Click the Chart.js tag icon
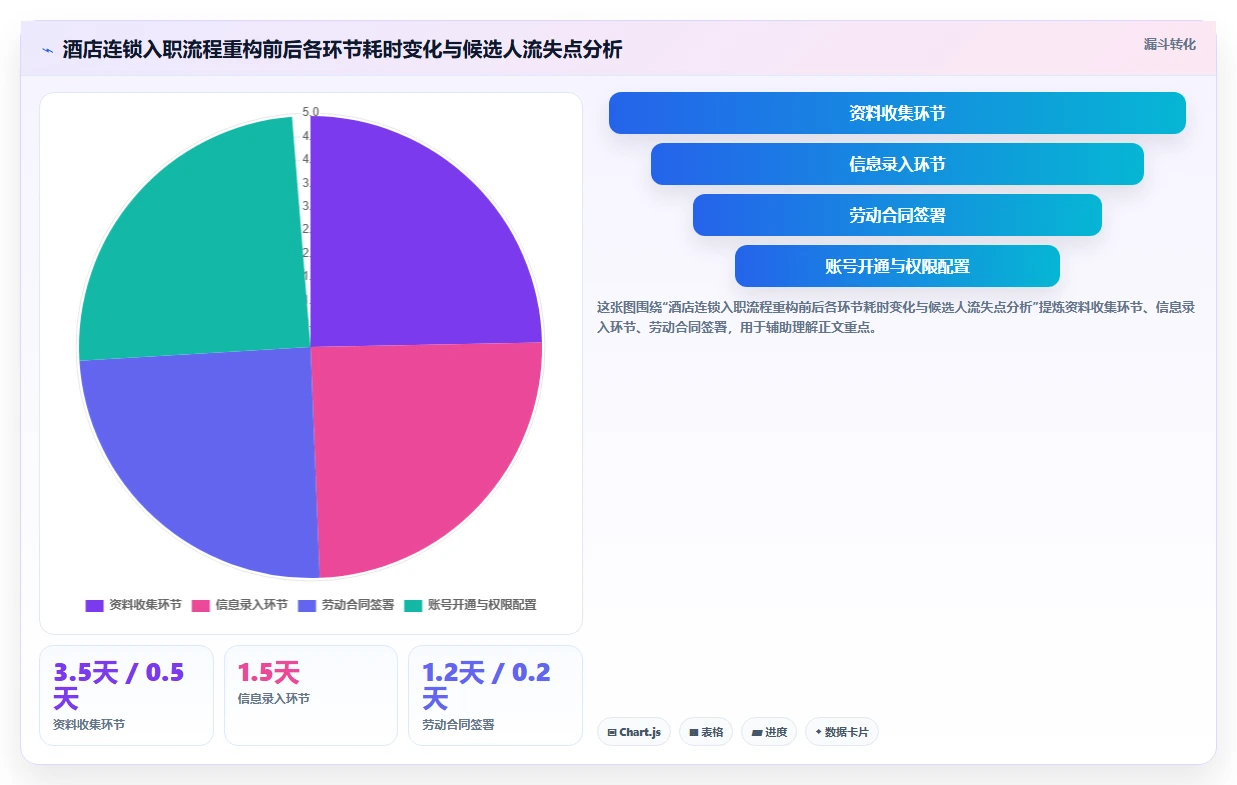 612,732
